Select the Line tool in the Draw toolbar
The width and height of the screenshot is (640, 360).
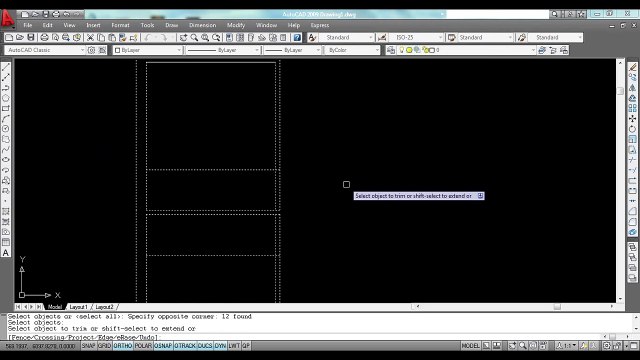(x=6, y=67)
